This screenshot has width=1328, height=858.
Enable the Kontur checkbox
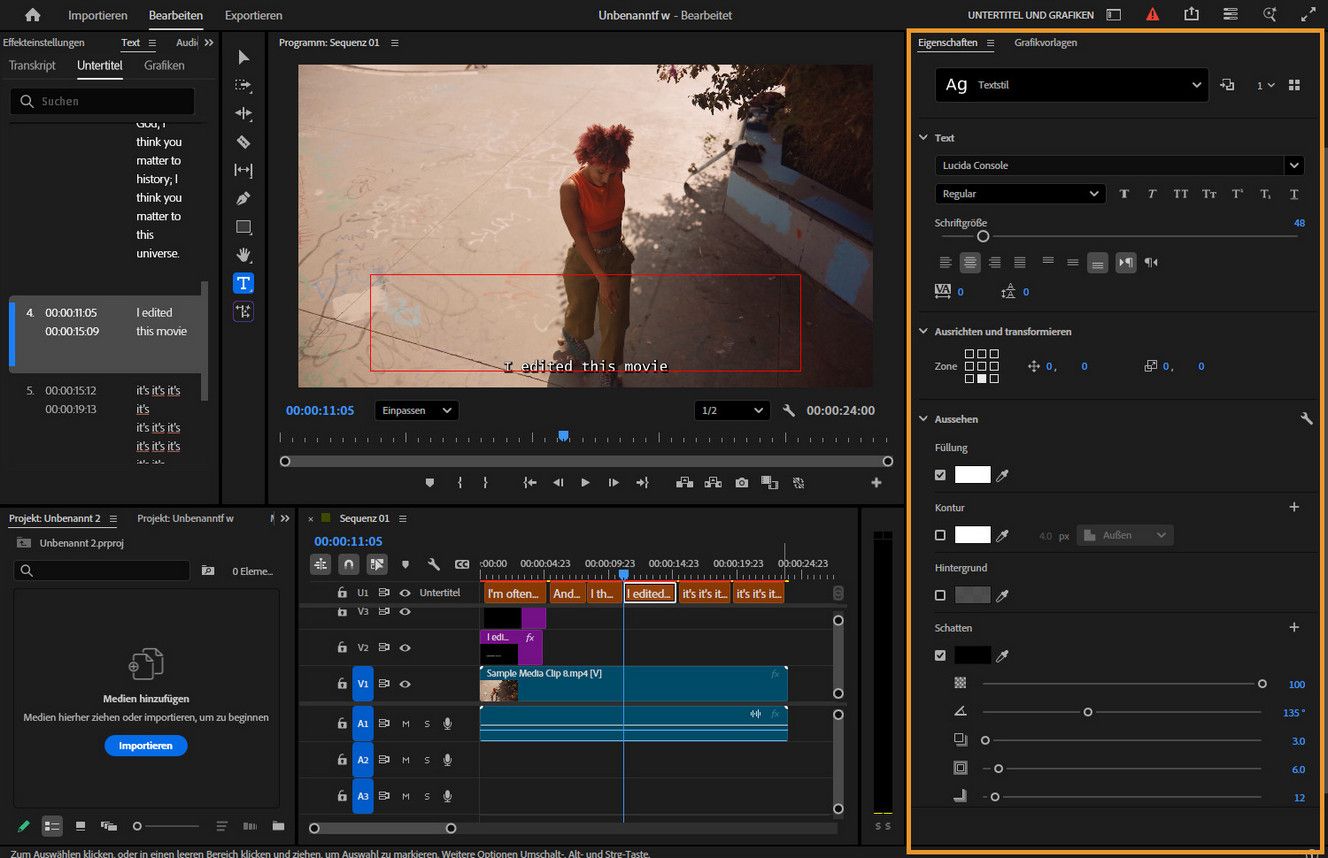tap(940, 535)
